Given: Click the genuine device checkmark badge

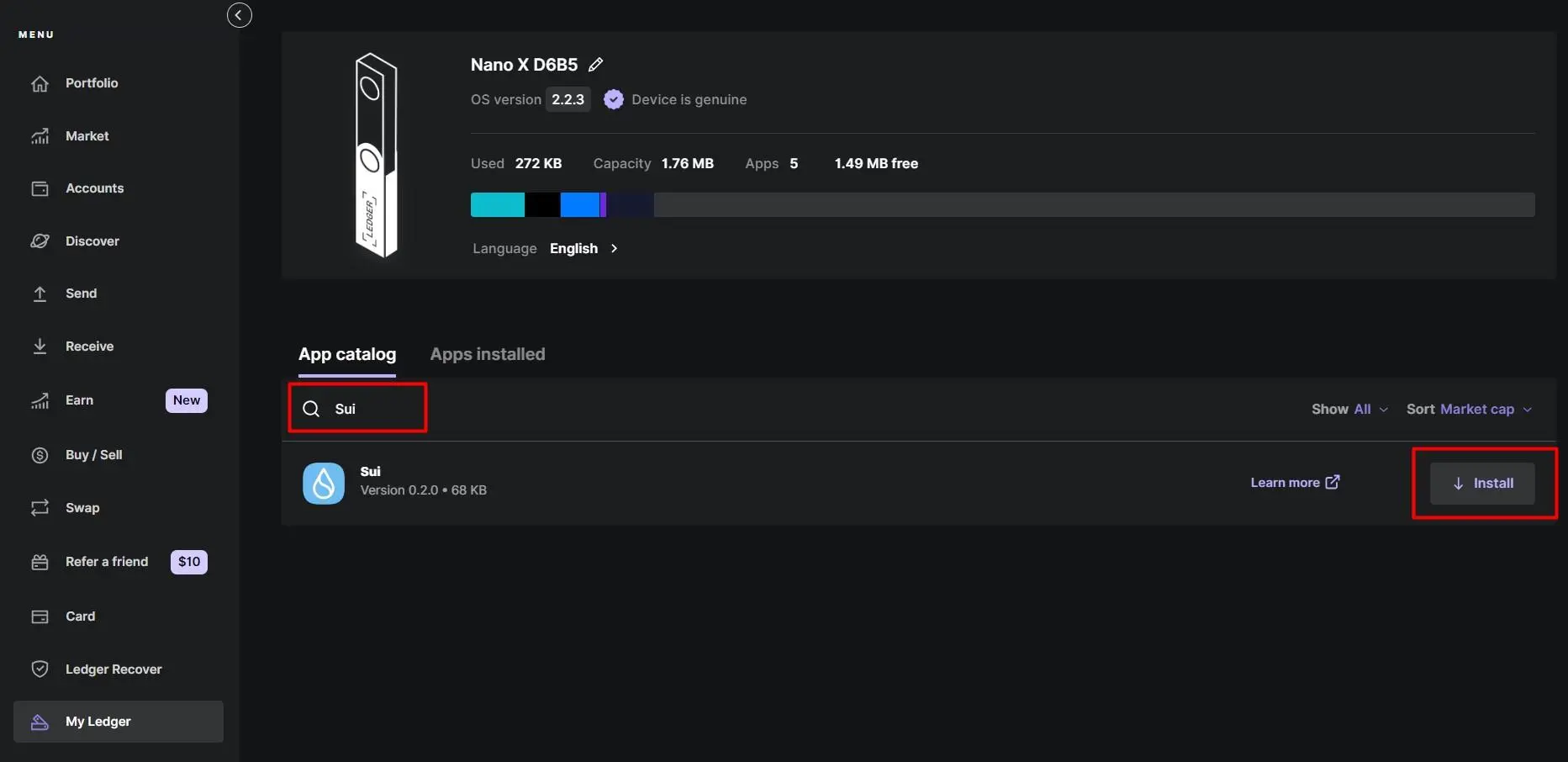Looking at the screenshot, I should tap(614, 99).
